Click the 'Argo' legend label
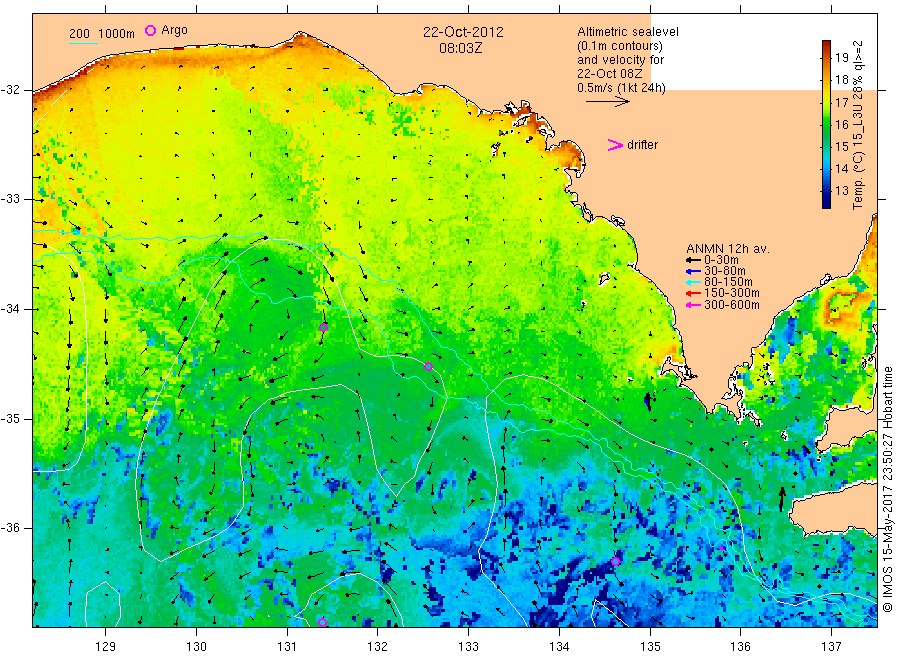900x660 pixels. pyautogui.click(x=174, y=30)
